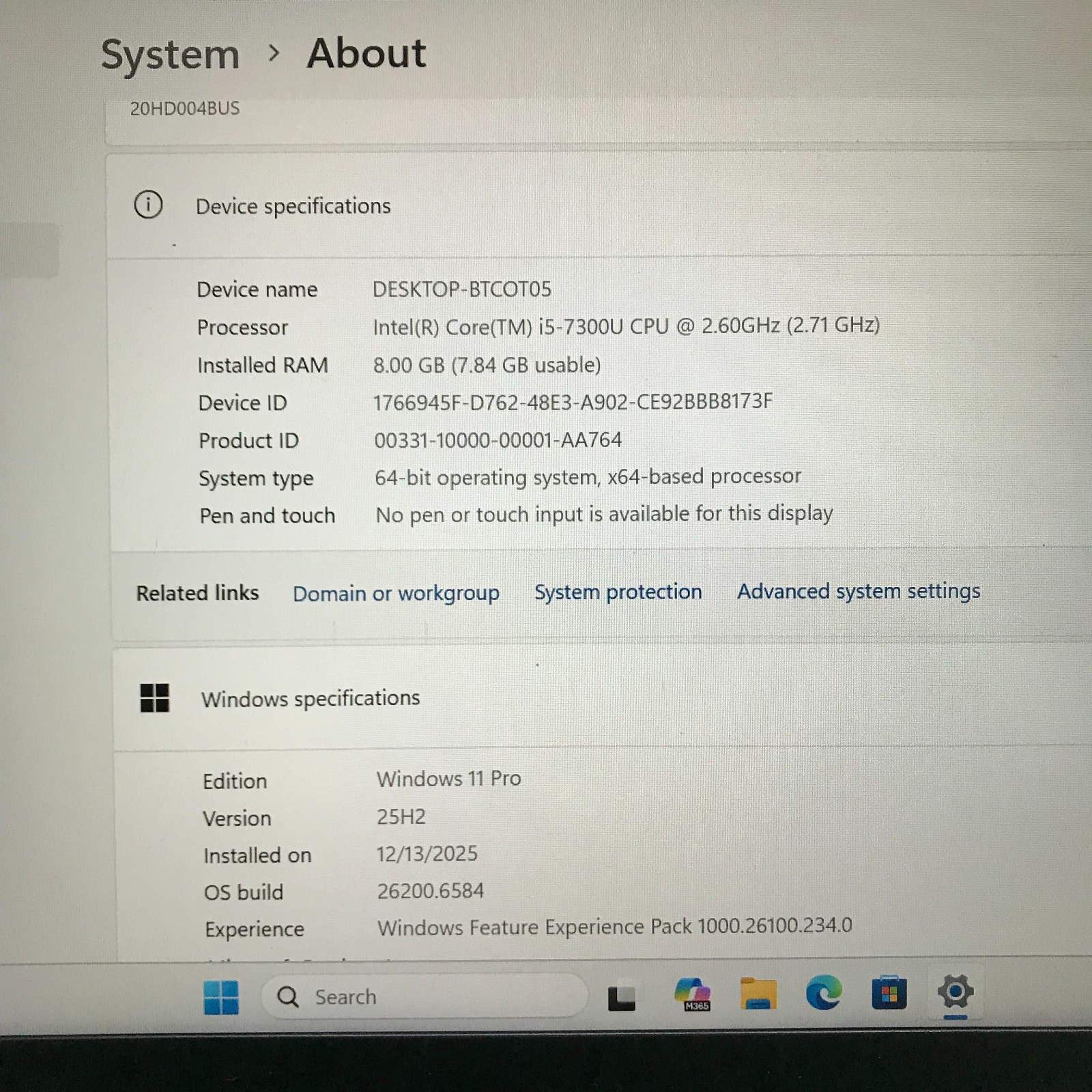Select the processor value i5-7300U text
Screen dimensions: 1092x1092
pyautogui.click(x=626, y=326)
